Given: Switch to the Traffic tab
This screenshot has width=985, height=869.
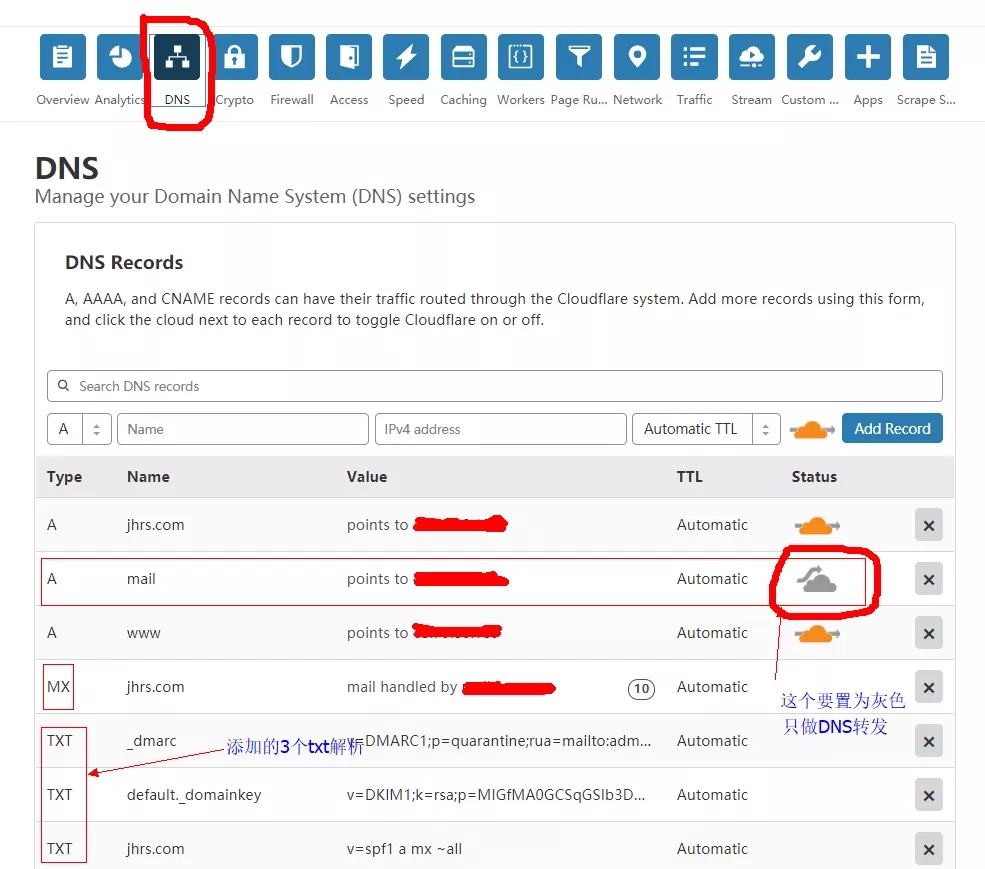Looking at the screenshot, I should click(x=694, y=57).
